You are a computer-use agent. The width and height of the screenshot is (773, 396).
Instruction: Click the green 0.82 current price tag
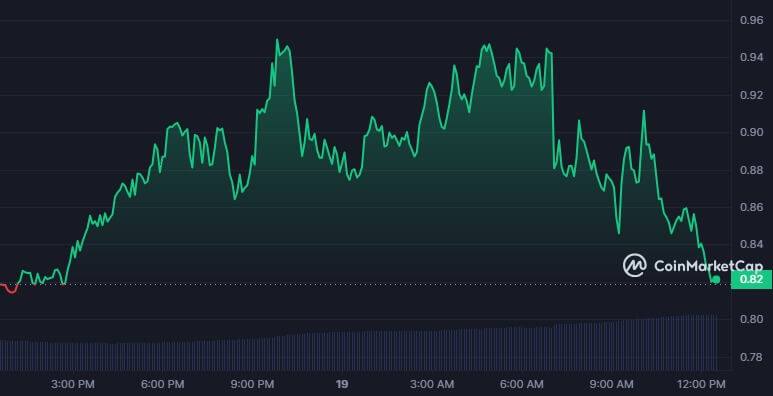click(752, 279)
